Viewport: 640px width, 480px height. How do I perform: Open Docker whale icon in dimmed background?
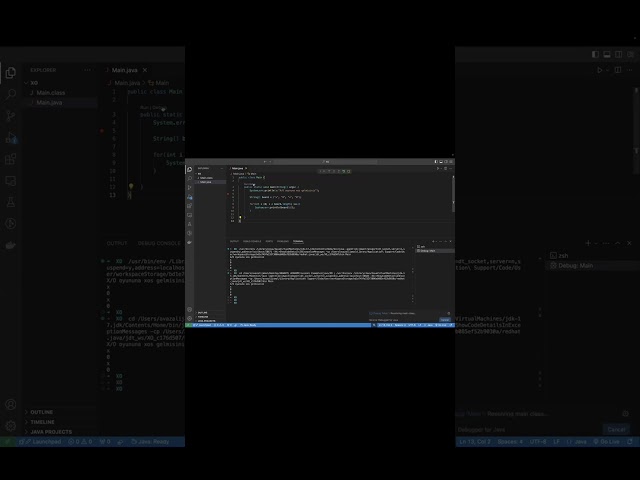pyautogui.click(x=11, y=245)
